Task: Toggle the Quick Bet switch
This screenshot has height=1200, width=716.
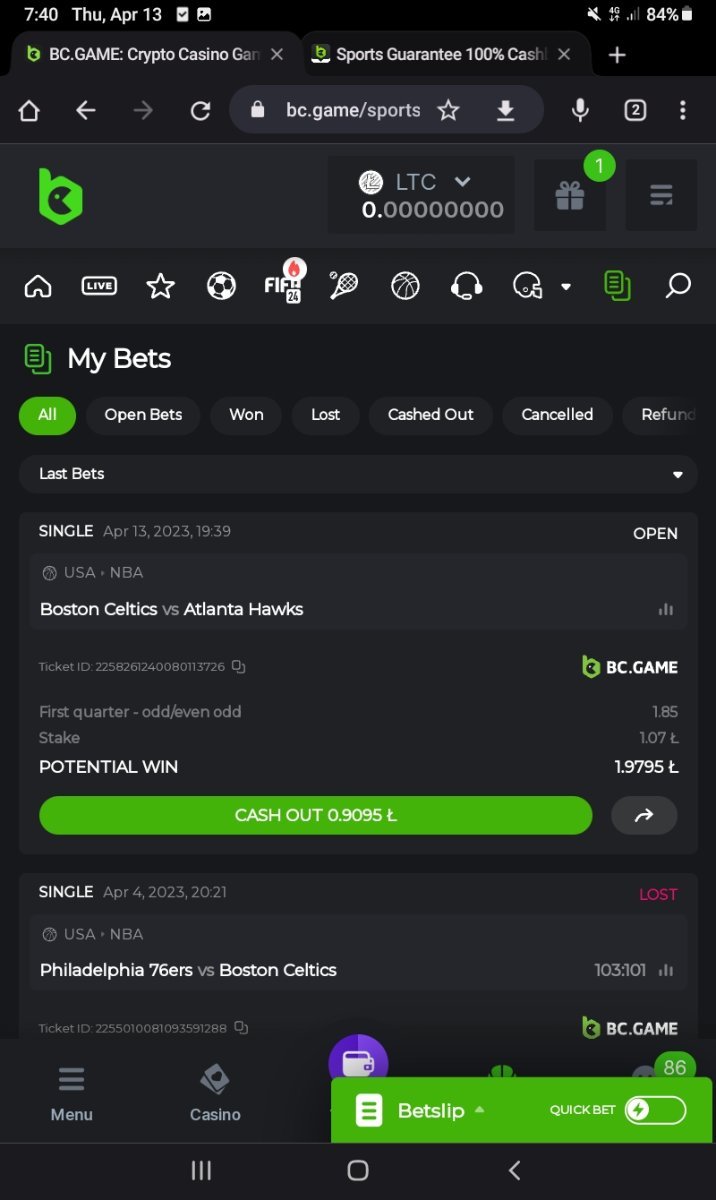Action: [655, 1110]
